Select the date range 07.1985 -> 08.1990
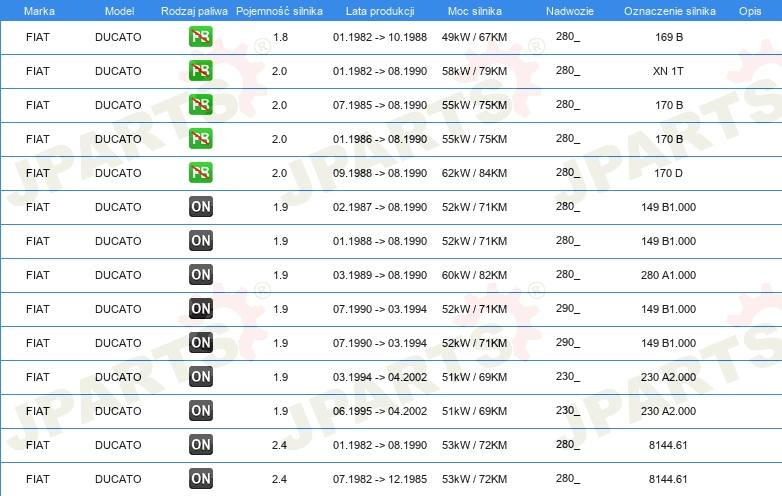The width and height of the screenshot is (782, 496). 380,105
